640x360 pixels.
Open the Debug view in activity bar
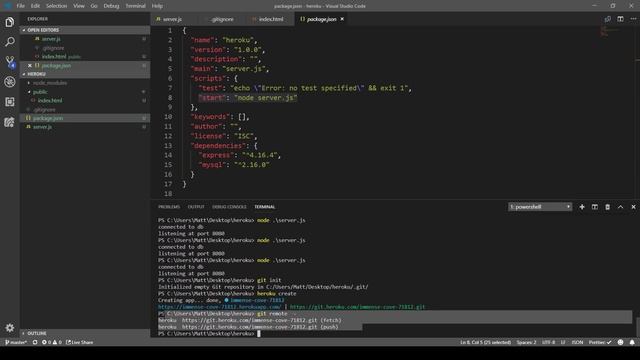[10, 82]
